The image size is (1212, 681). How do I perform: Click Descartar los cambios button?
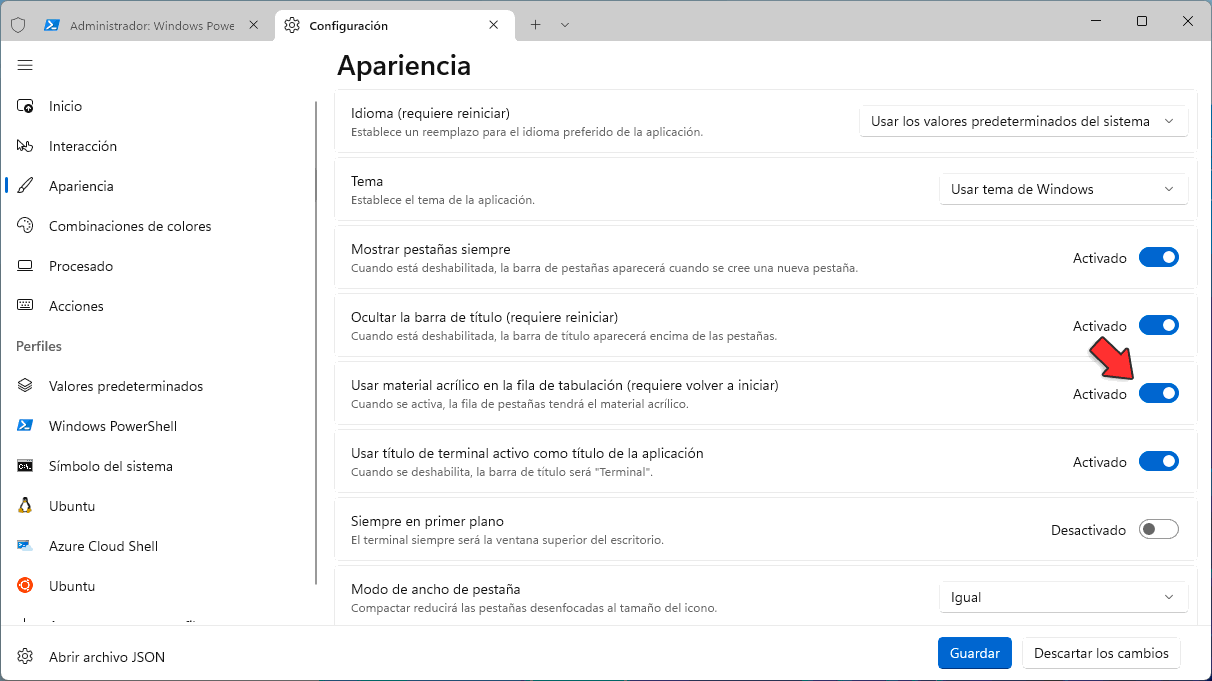[1101, 653]
